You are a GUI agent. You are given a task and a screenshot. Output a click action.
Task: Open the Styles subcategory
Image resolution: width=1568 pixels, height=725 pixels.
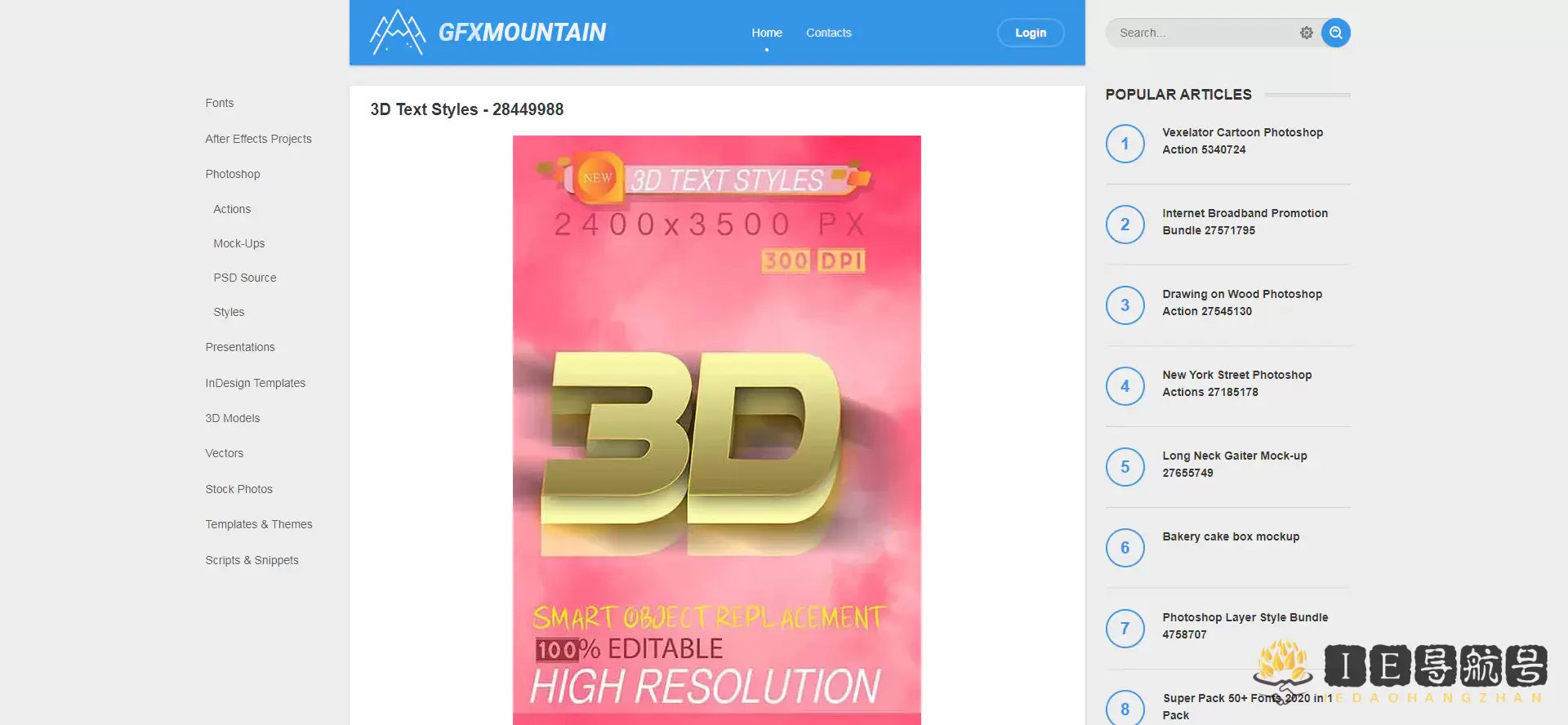[x=229, y=312]
